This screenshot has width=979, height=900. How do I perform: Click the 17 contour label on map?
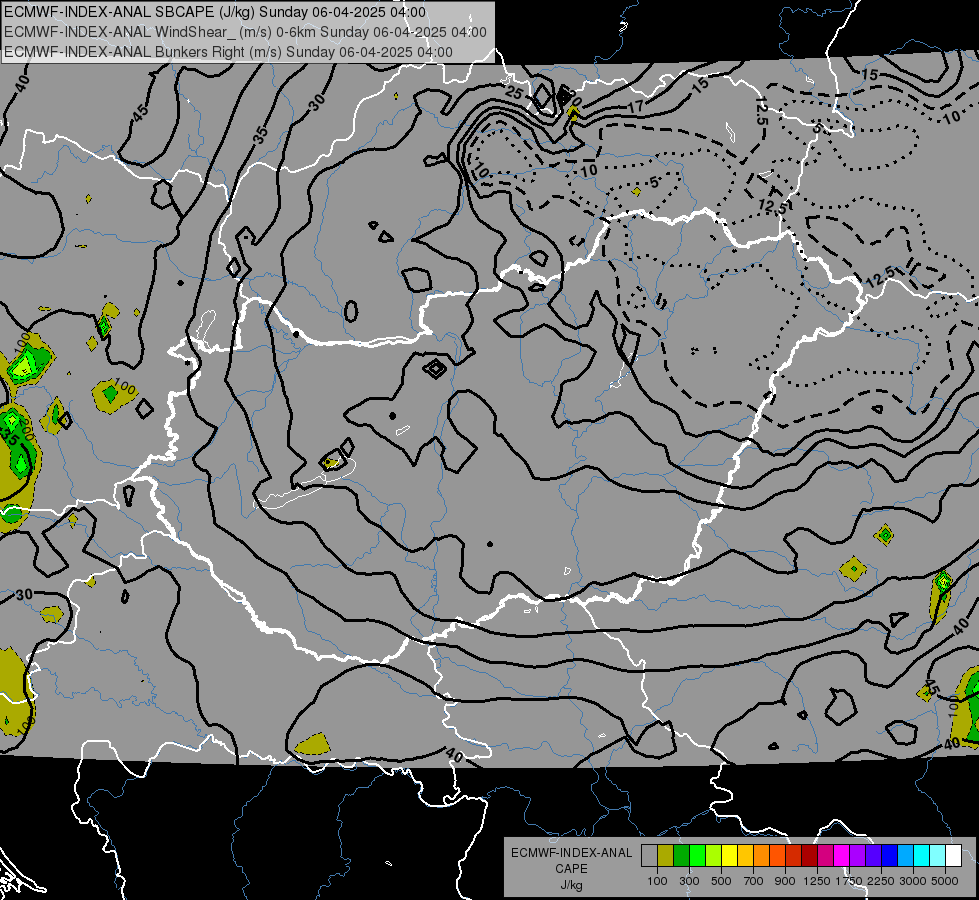635,107
